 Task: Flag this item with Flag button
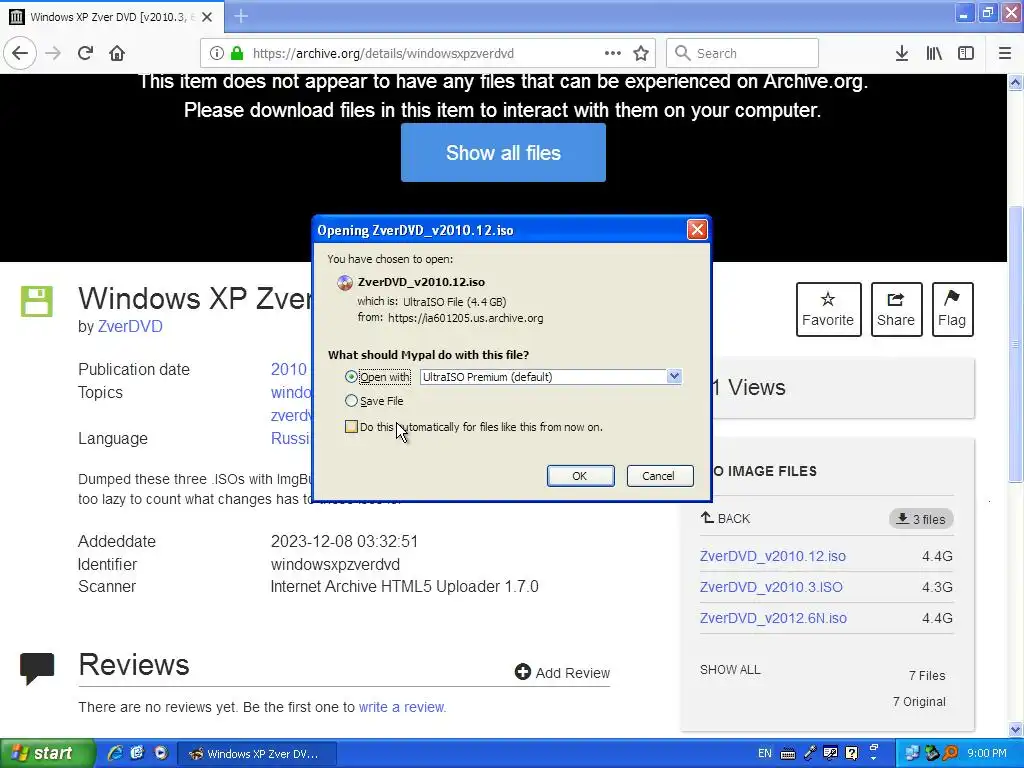click(x=953, y=310)
